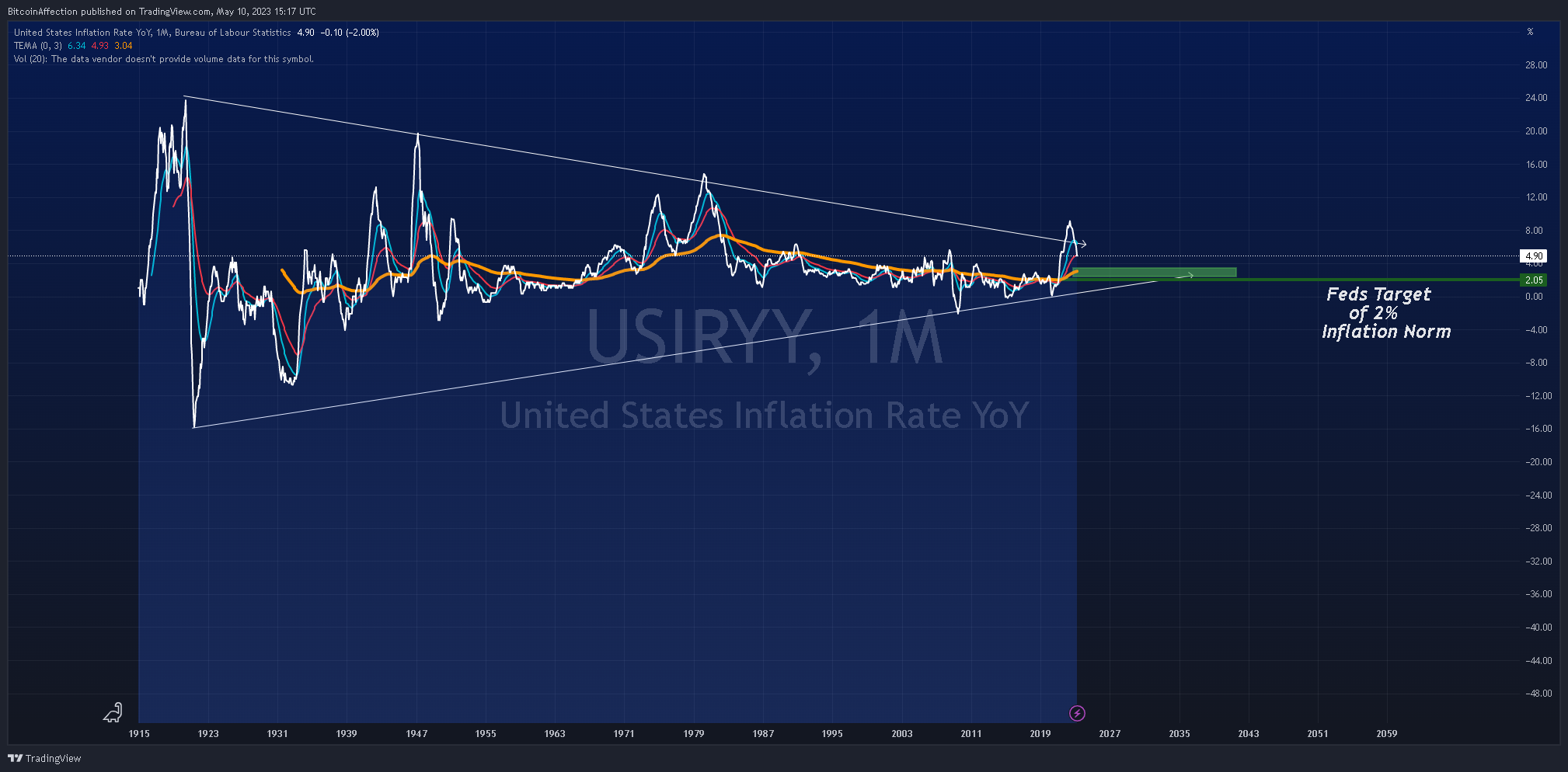The height and width of the screenshot is (772, 1568).
Task: Click the dinosaur icon on the chart
Action: tap(113, 712)
